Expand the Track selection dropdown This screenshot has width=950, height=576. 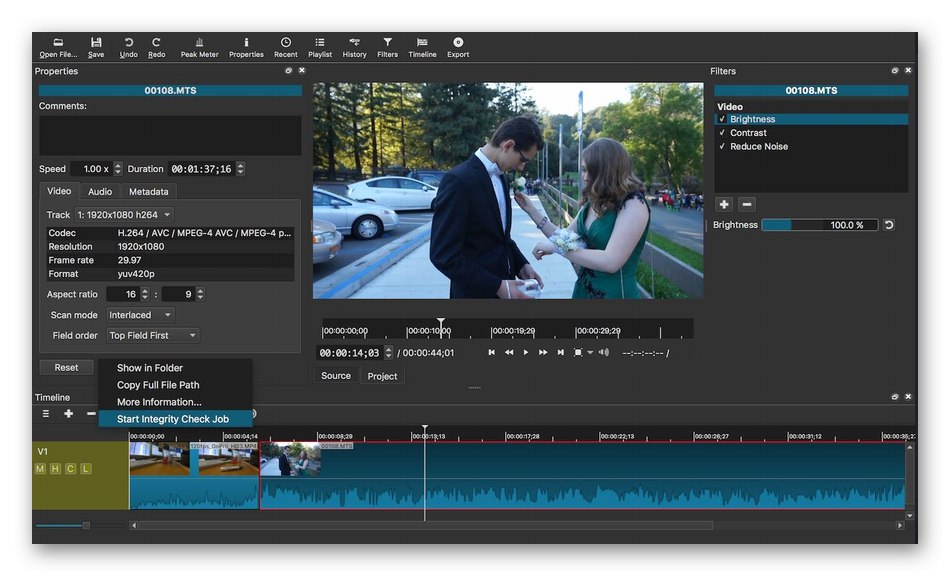pyautogui.click(x=124, y=215)
